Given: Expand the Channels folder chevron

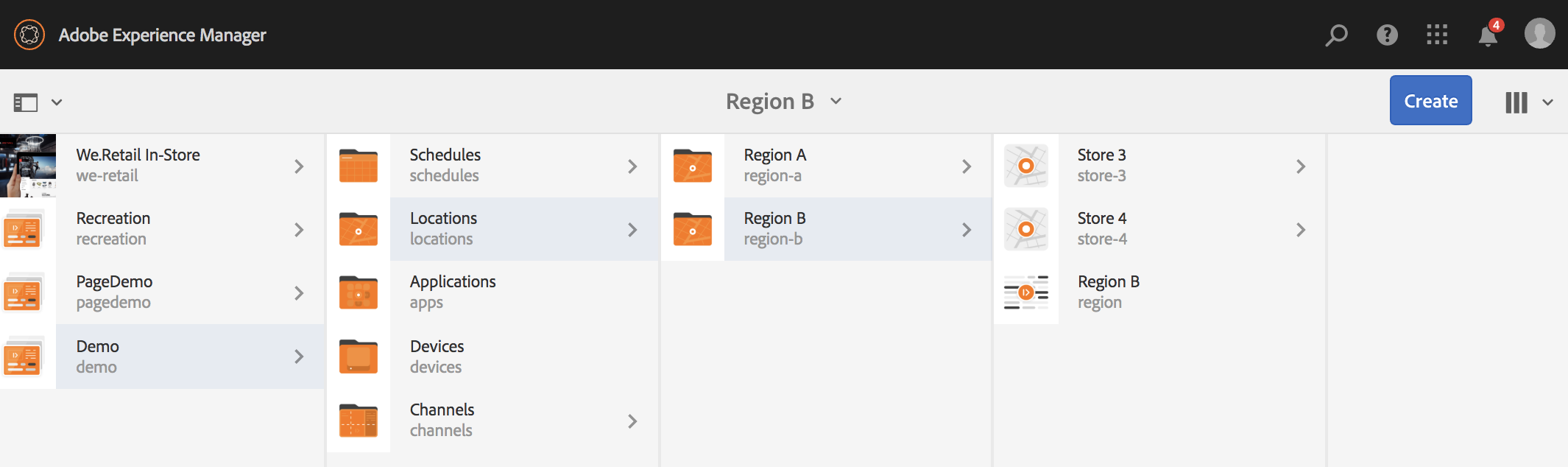Looking at the screenshot, I should click(x=632, y=421).
